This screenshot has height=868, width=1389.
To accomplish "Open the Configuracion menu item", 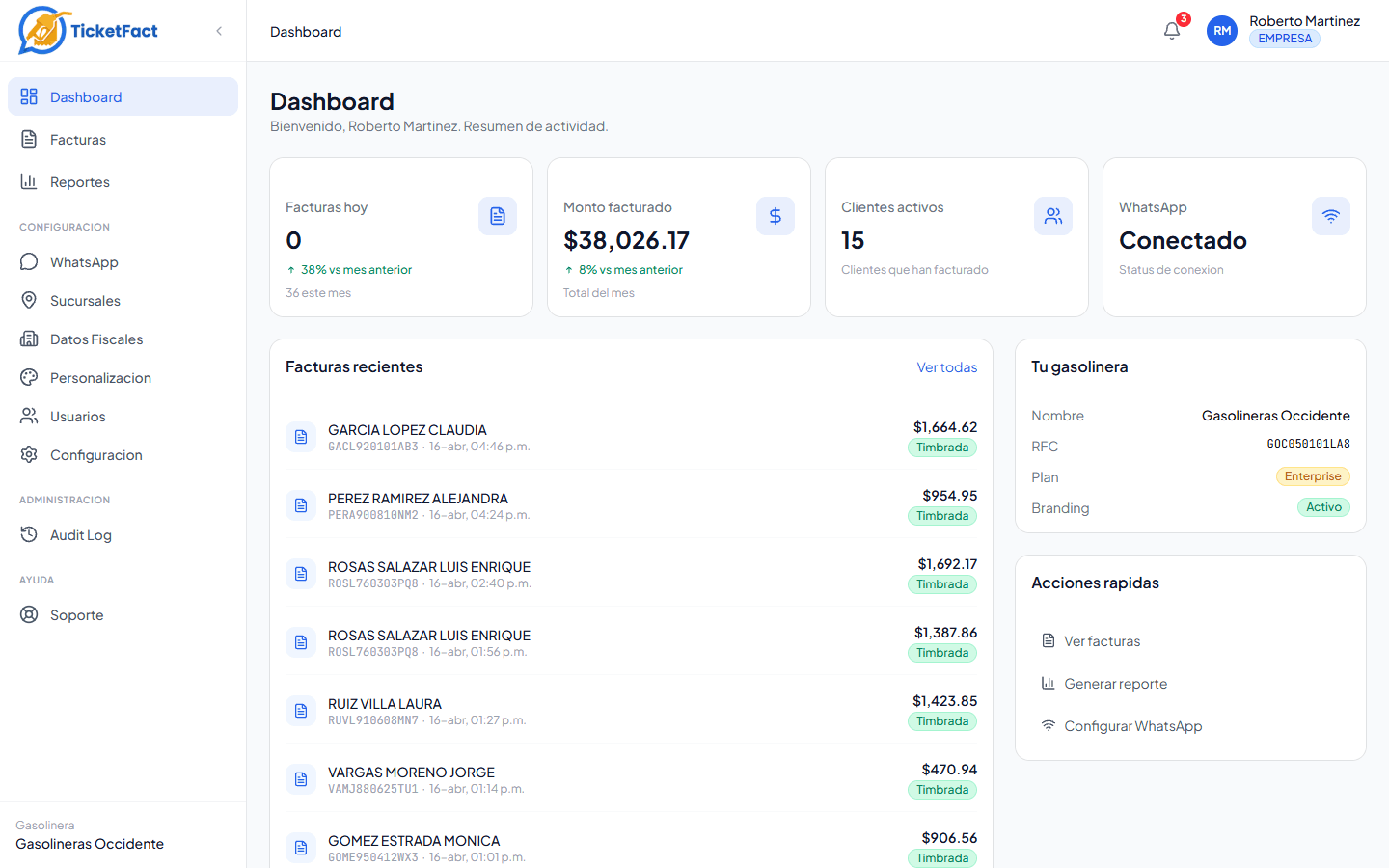I will coord(96,454).
